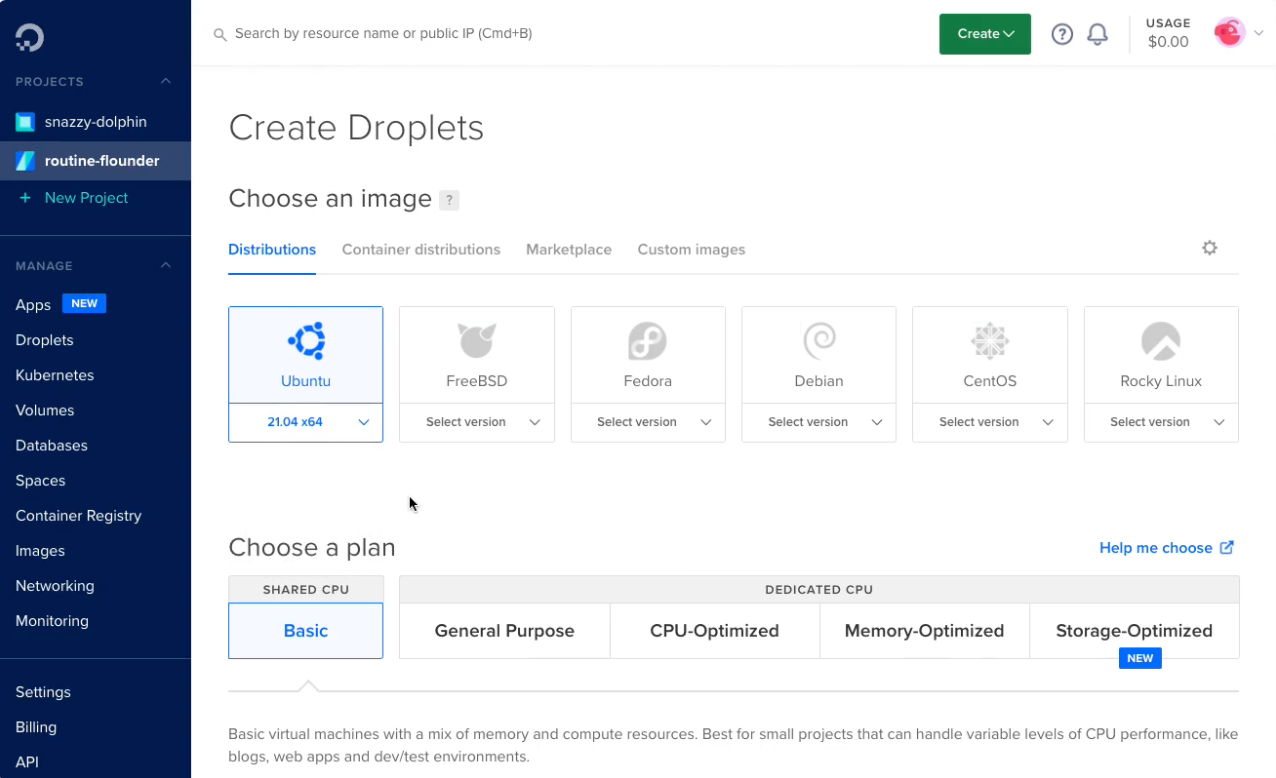Select the General Purpose plan

pyautogui.click(x=505, y=631)
